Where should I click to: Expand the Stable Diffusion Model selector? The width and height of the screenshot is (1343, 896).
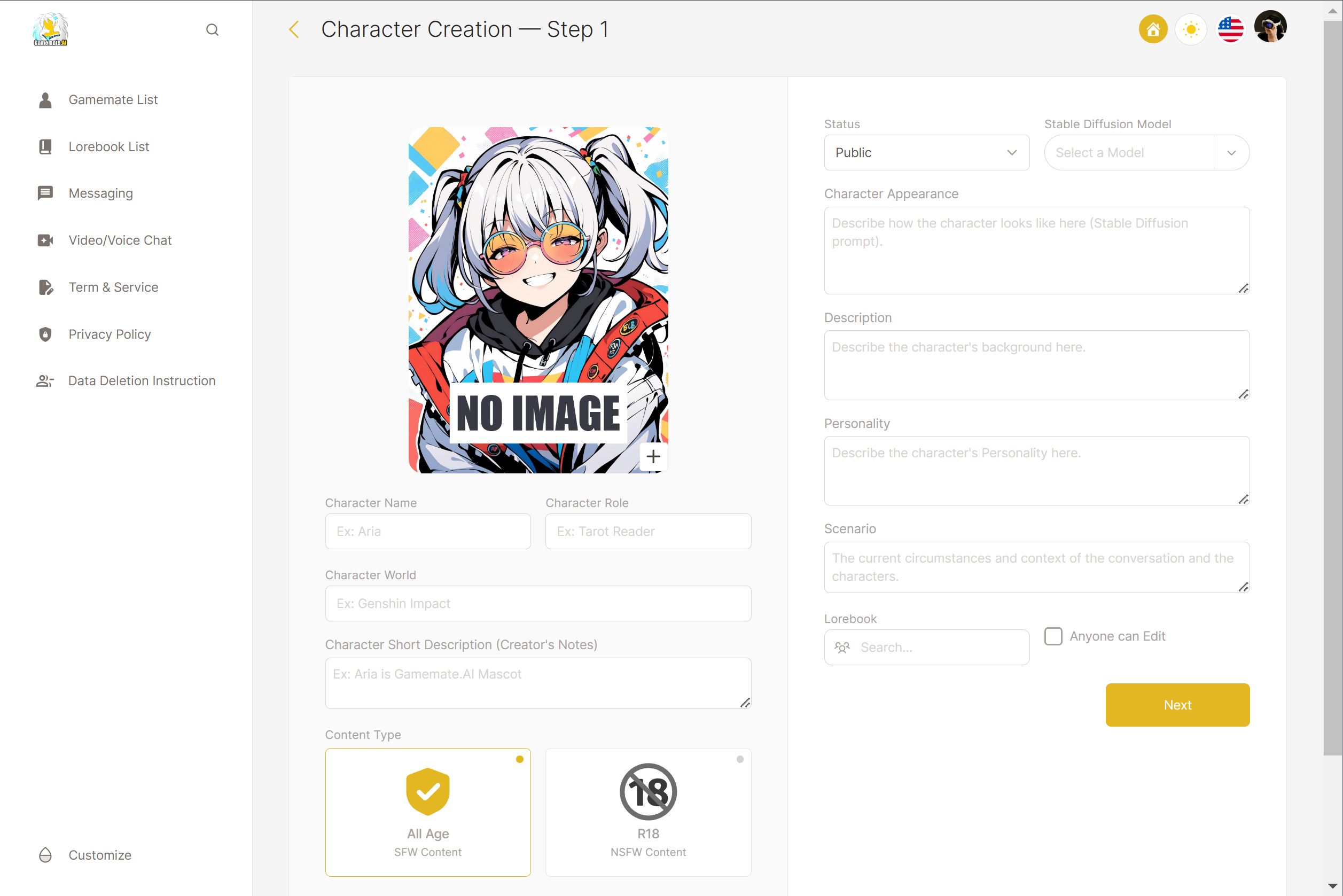pos(1231,153)
